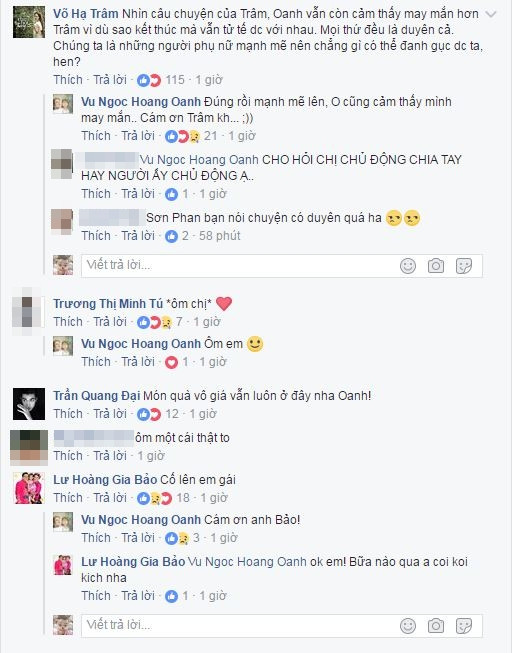This screenshot has width=512, height=653.
Task: Focus the first "Viết trả lời..." input field
Action: click(282, 266)
